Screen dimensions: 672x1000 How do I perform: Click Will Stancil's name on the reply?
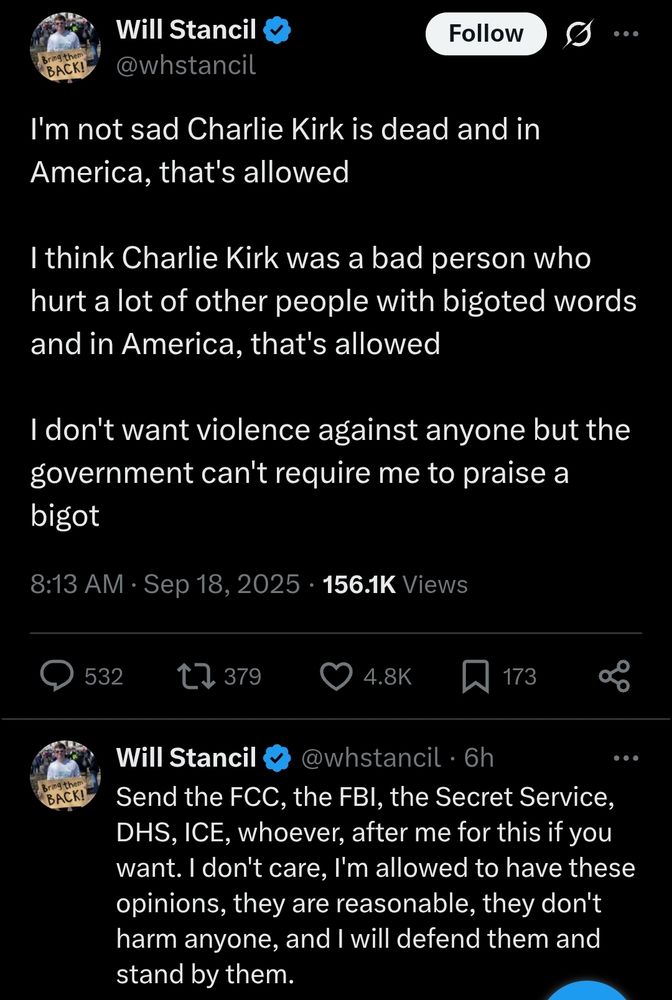pos(186,758)
